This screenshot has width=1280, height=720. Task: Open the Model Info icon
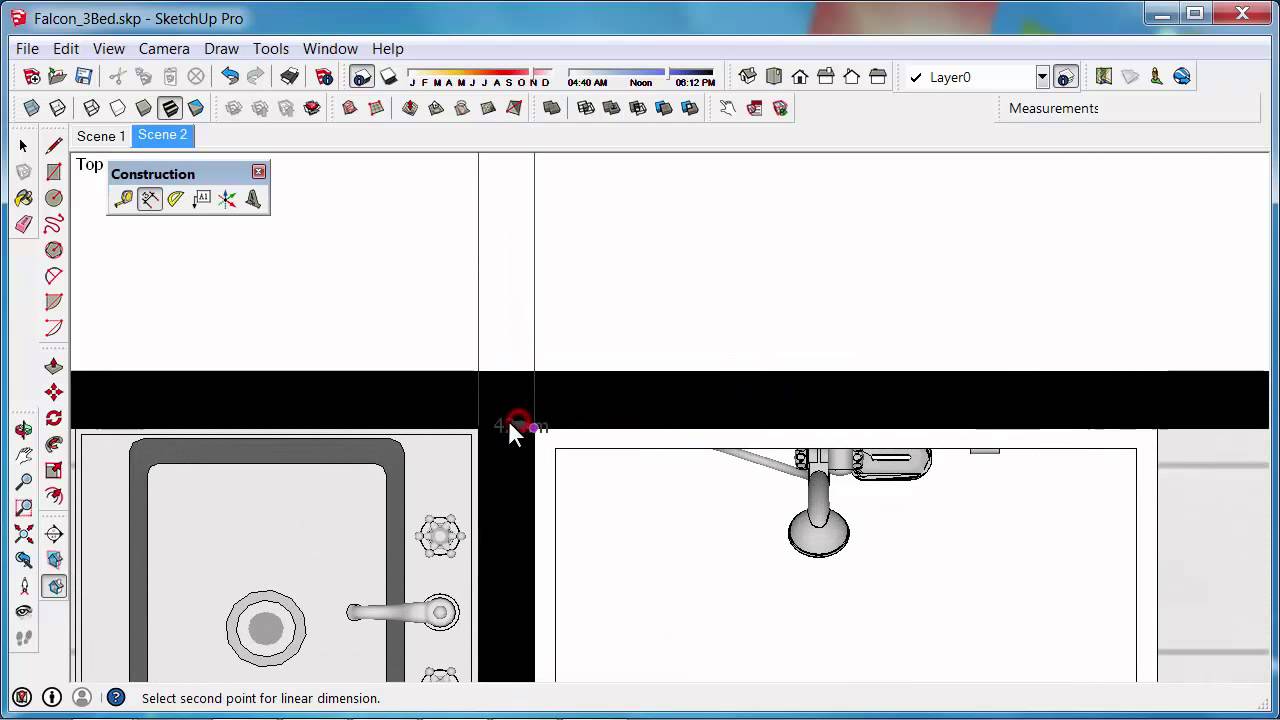(x=324, y=76)
